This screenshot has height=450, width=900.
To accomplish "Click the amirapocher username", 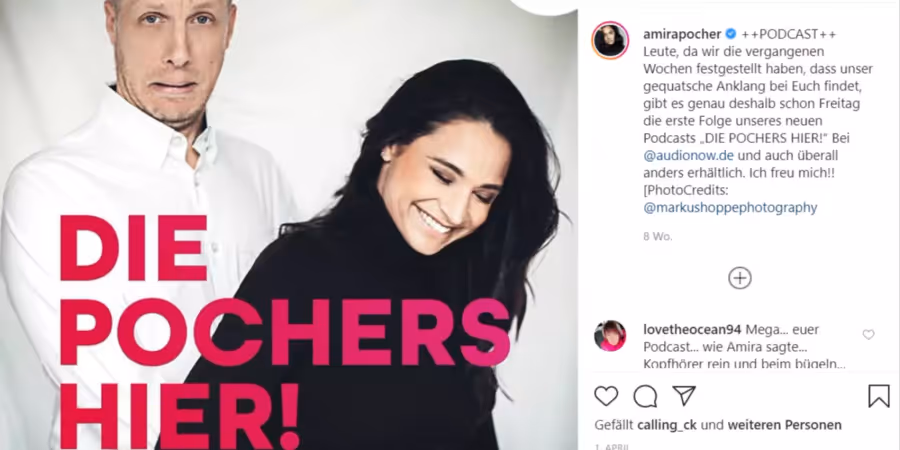I will pos(682,34).
